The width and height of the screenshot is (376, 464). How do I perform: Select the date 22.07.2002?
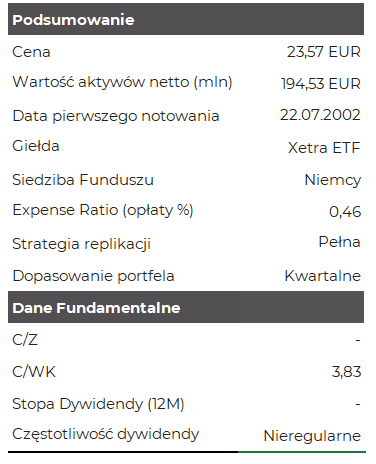click(x=320, y=115)
